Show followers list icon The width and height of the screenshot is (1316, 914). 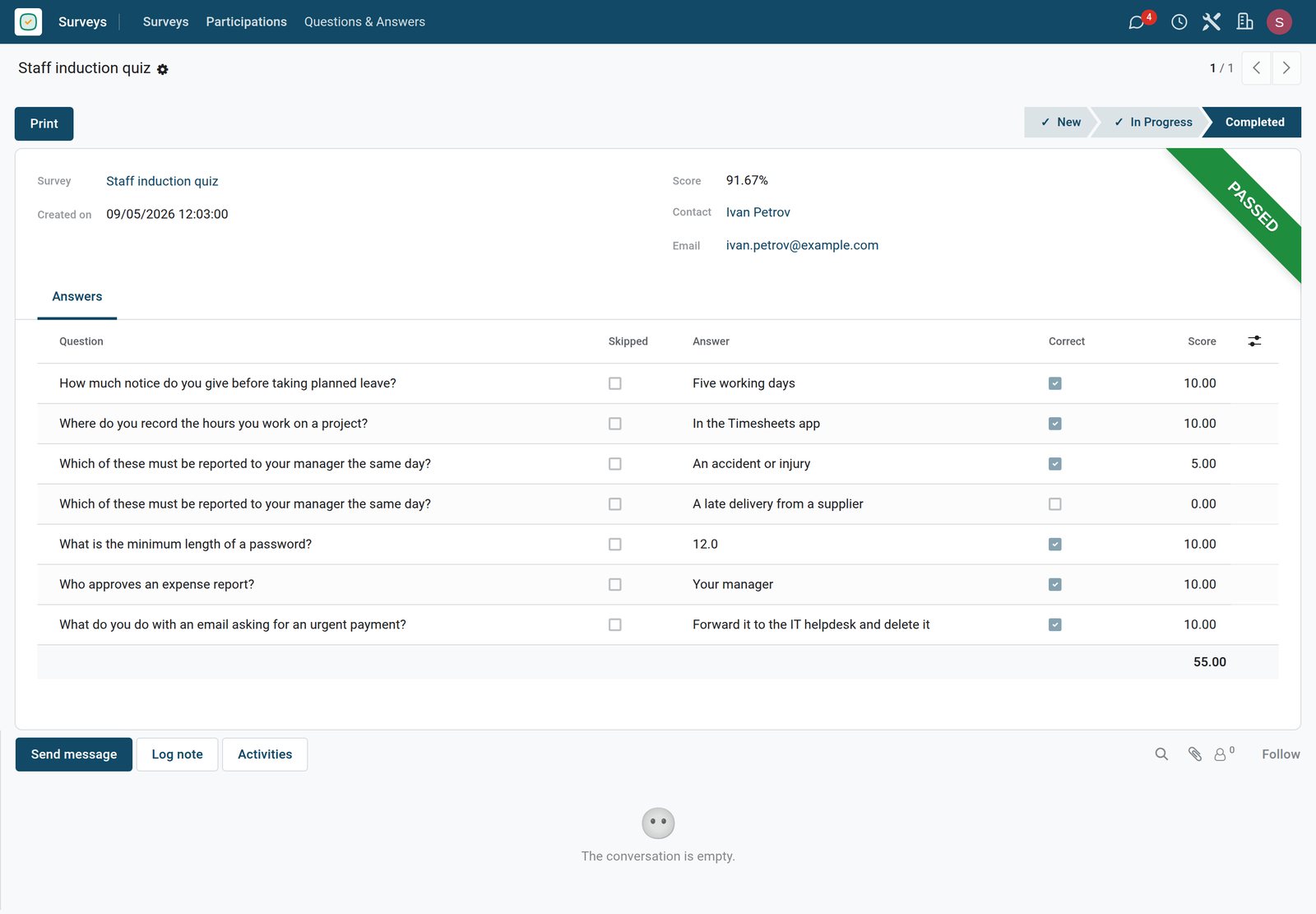(x=1224, y=754)
